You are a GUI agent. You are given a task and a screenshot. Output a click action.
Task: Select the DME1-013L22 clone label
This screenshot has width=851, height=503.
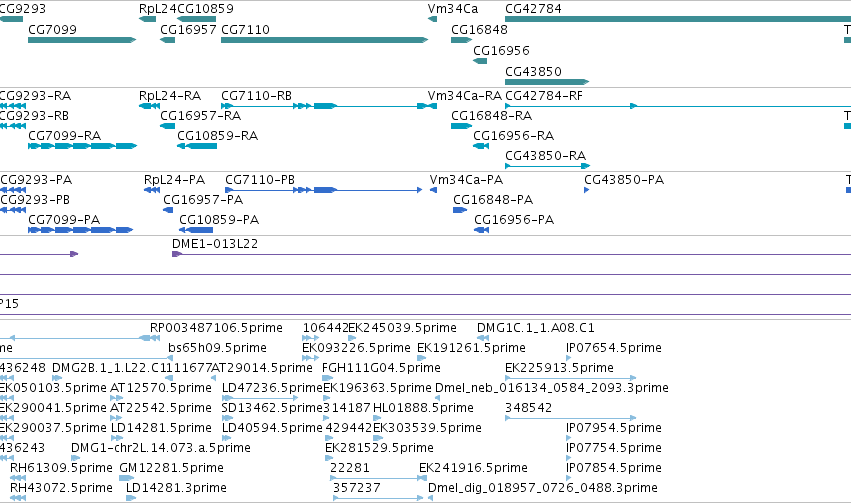coord(215,244)
